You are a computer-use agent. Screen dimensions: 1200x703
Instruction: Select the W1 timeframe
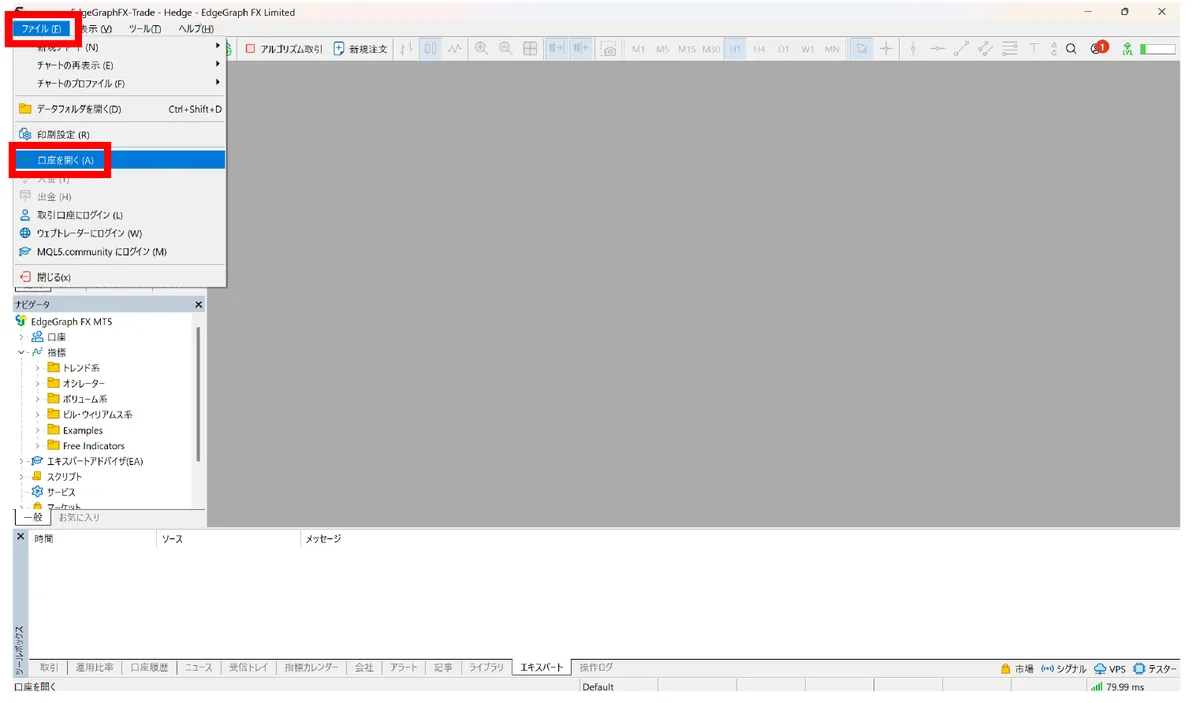(808, 48)
